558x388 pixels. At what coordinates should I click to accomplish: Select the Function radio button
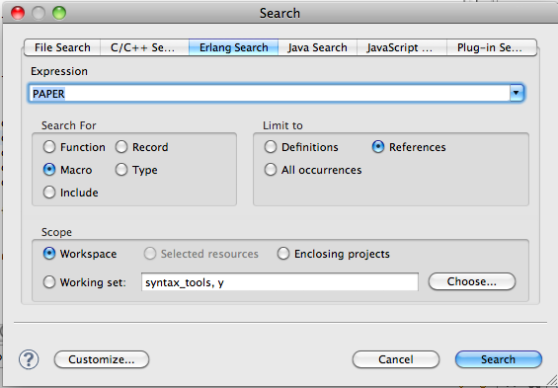[49, 147]
